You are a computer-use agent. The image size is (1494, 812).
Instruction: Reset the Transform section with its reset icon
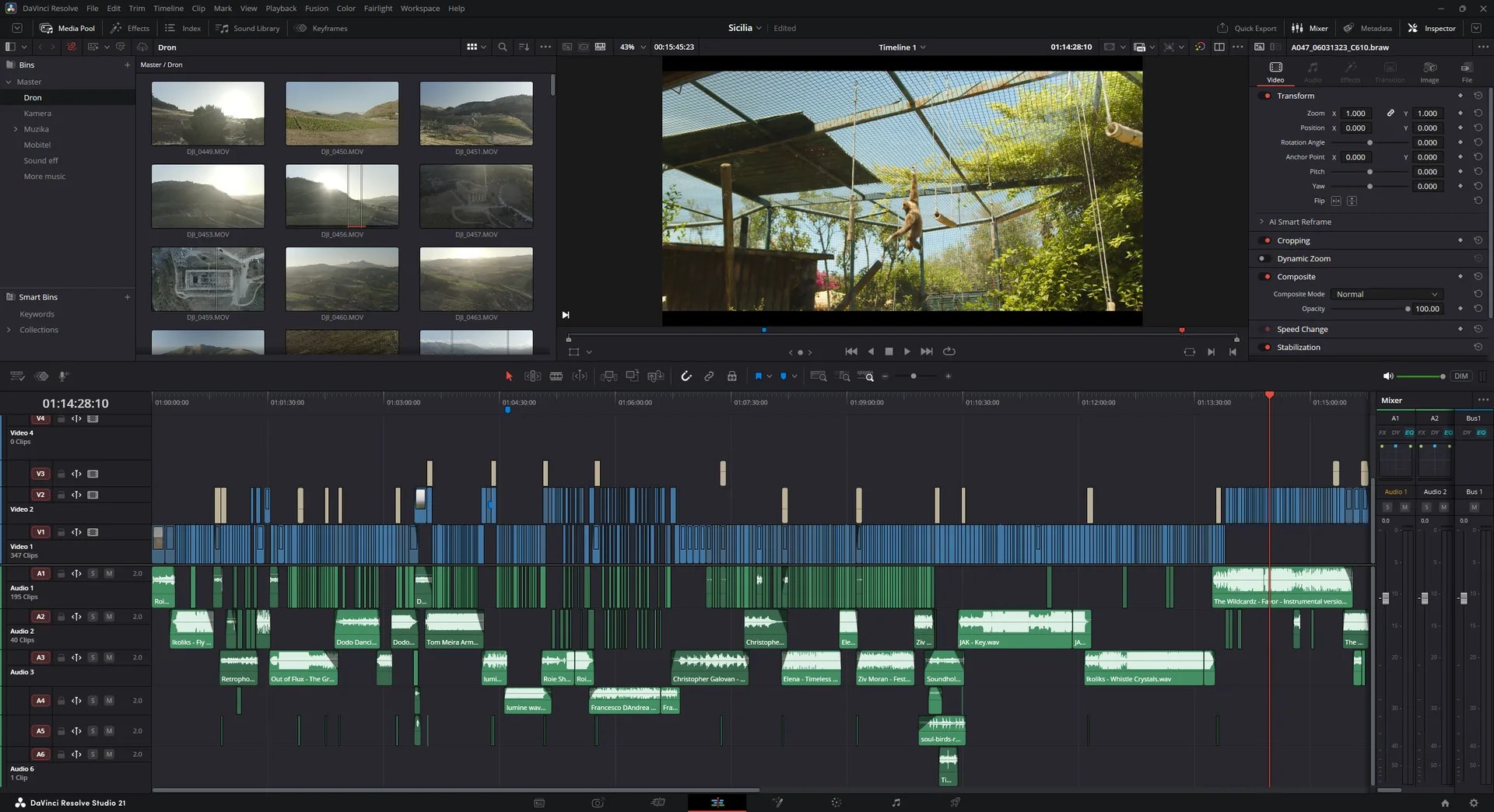click(1478, 96)
